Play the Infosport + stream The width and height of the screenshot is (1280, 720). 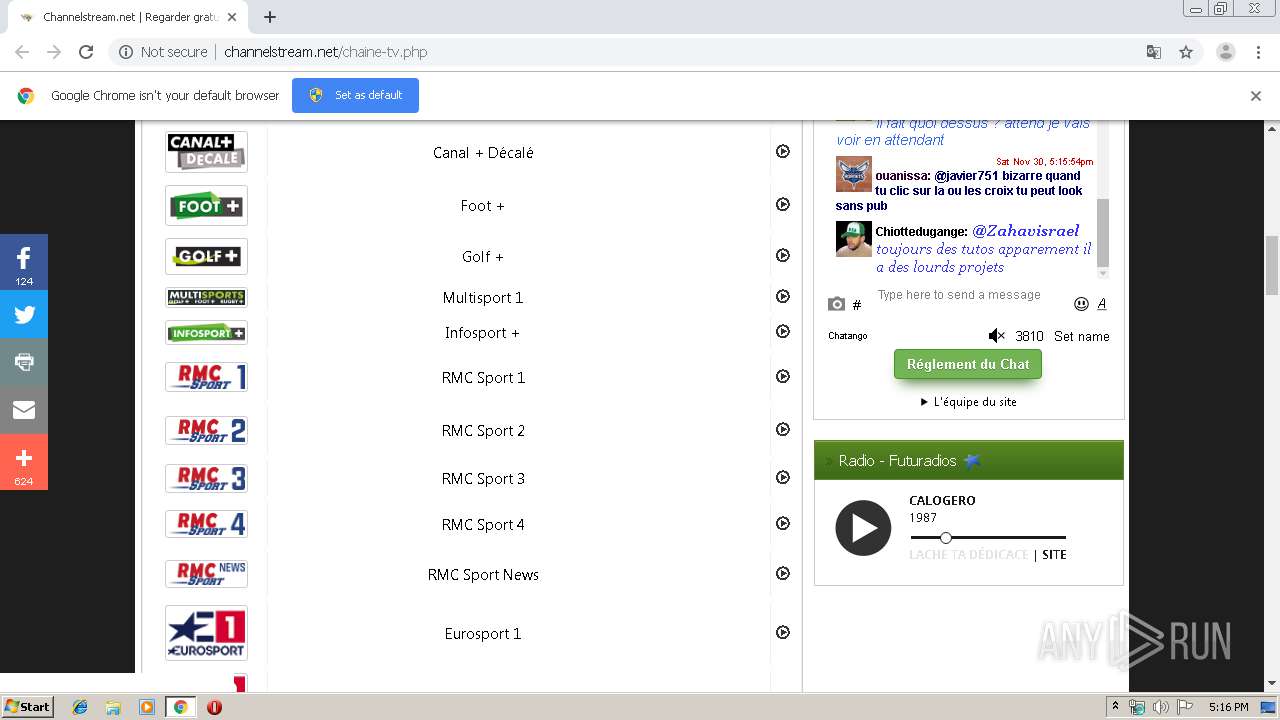(x=783, y=331)
